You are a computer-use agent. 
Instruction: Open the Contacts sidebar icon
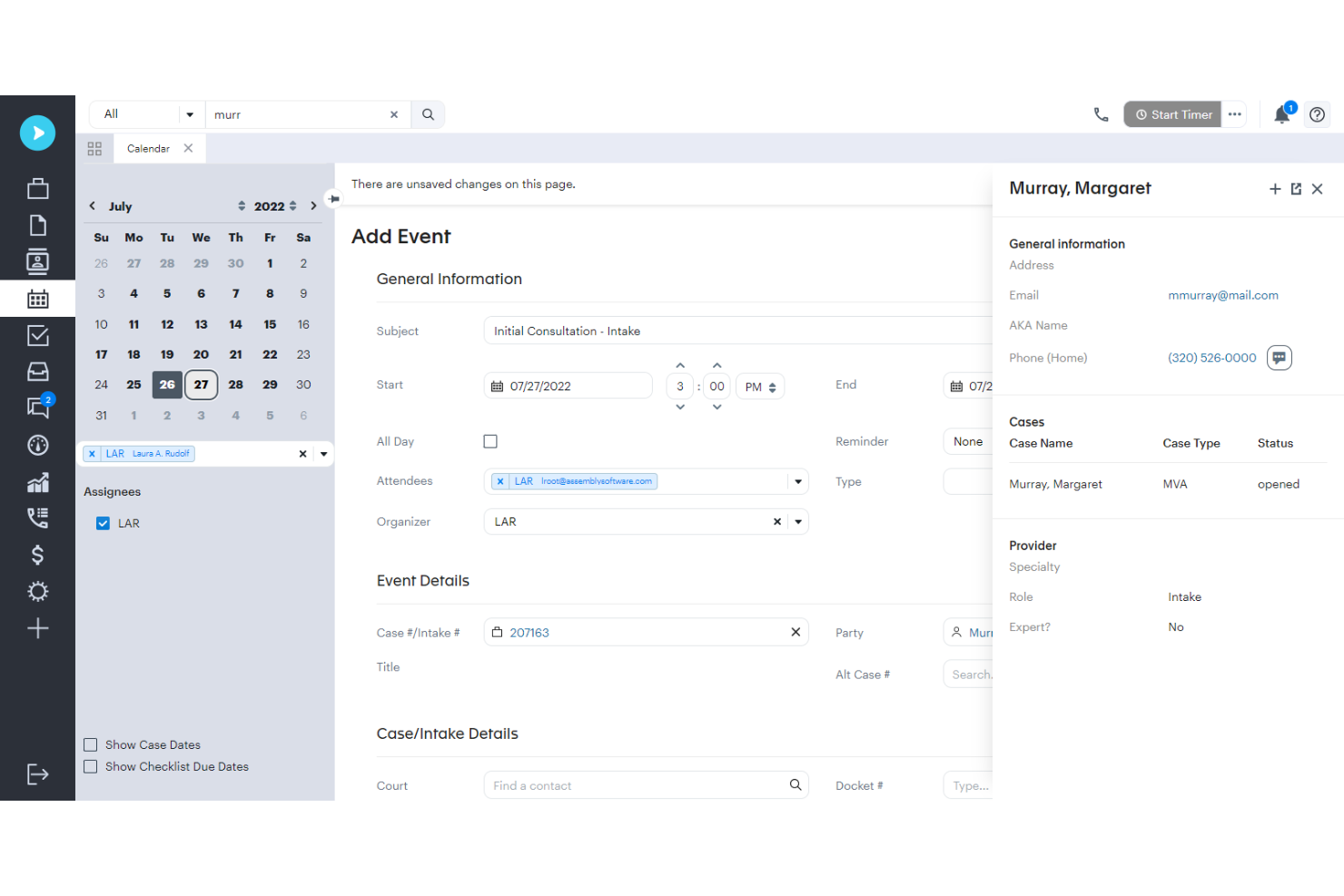point(37,261)
